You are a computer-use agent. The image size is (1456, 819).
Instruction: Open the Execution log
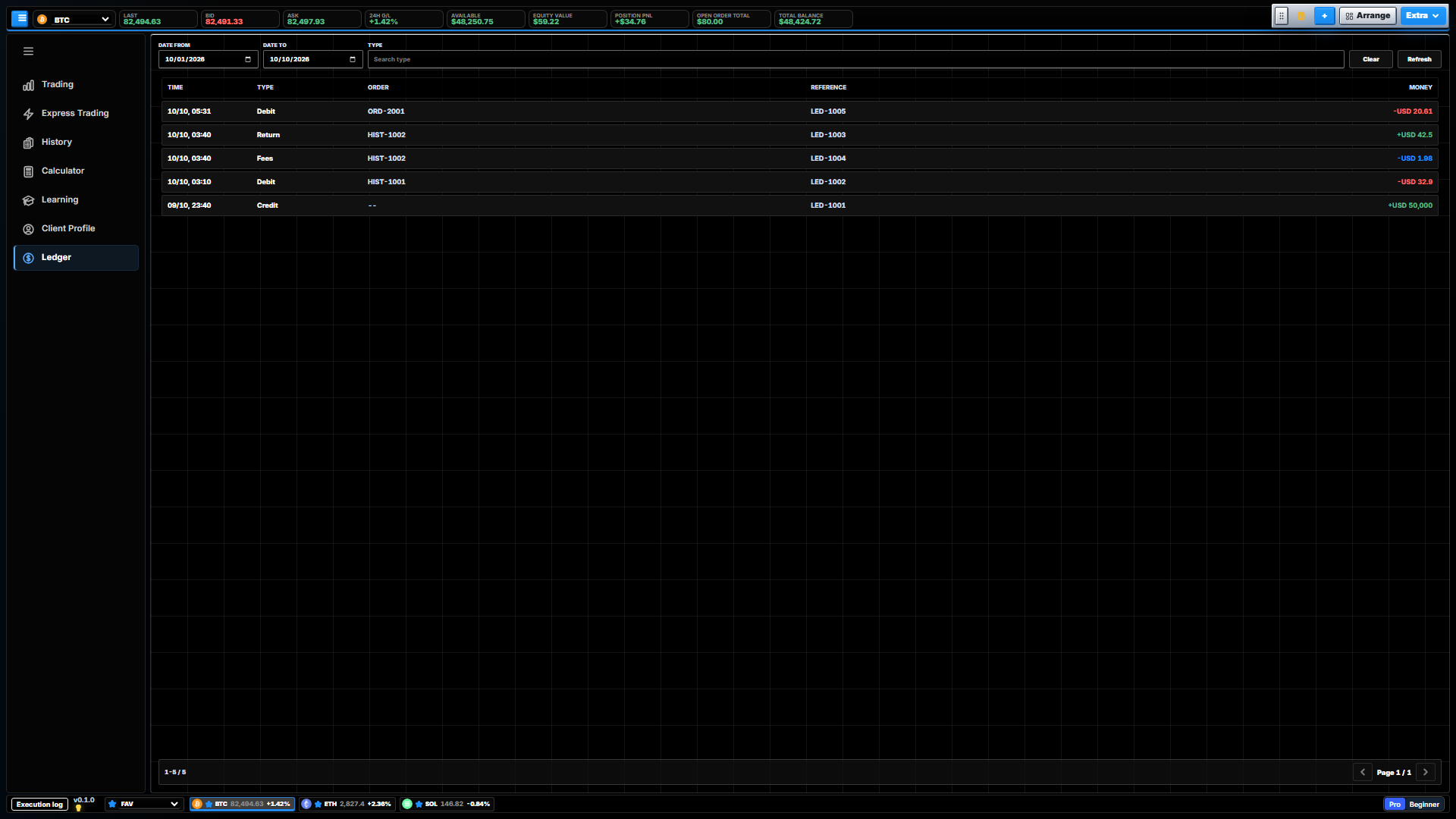tap(39, 805)
